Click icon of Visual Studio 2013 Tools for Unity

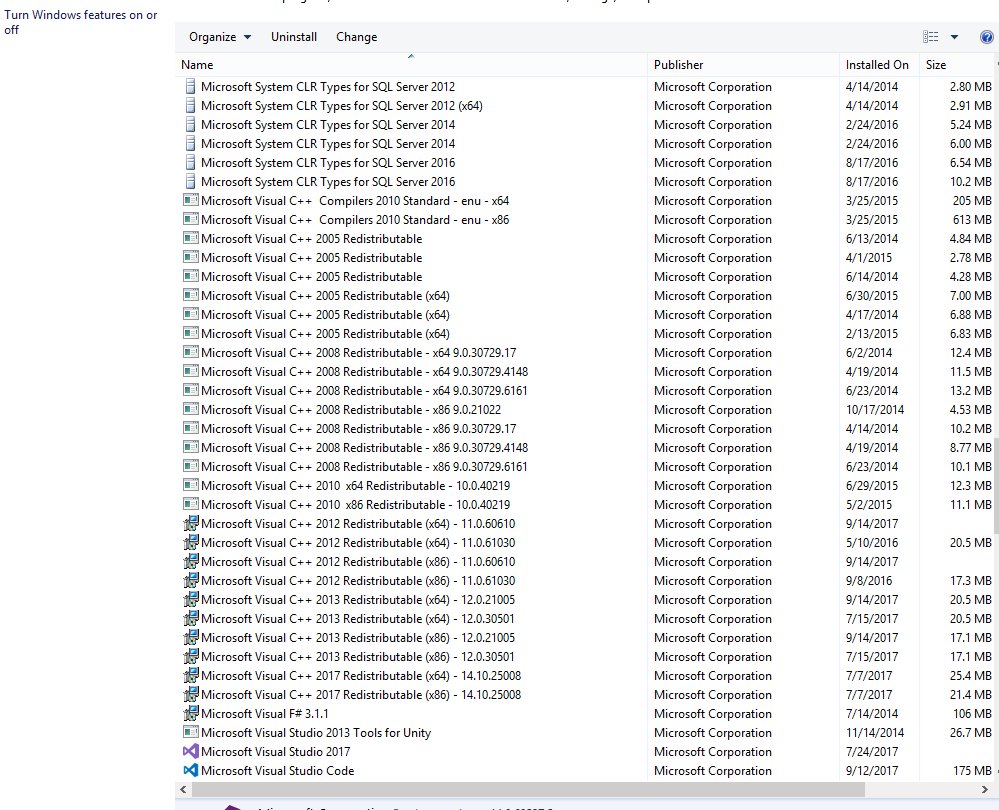(190, 732)
